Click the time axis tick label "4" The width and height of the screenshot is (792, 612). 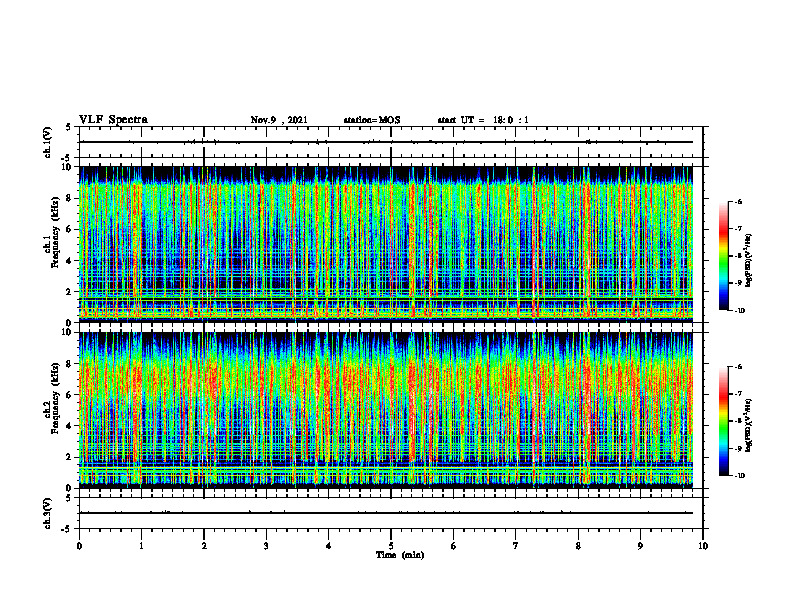(329, 546)
